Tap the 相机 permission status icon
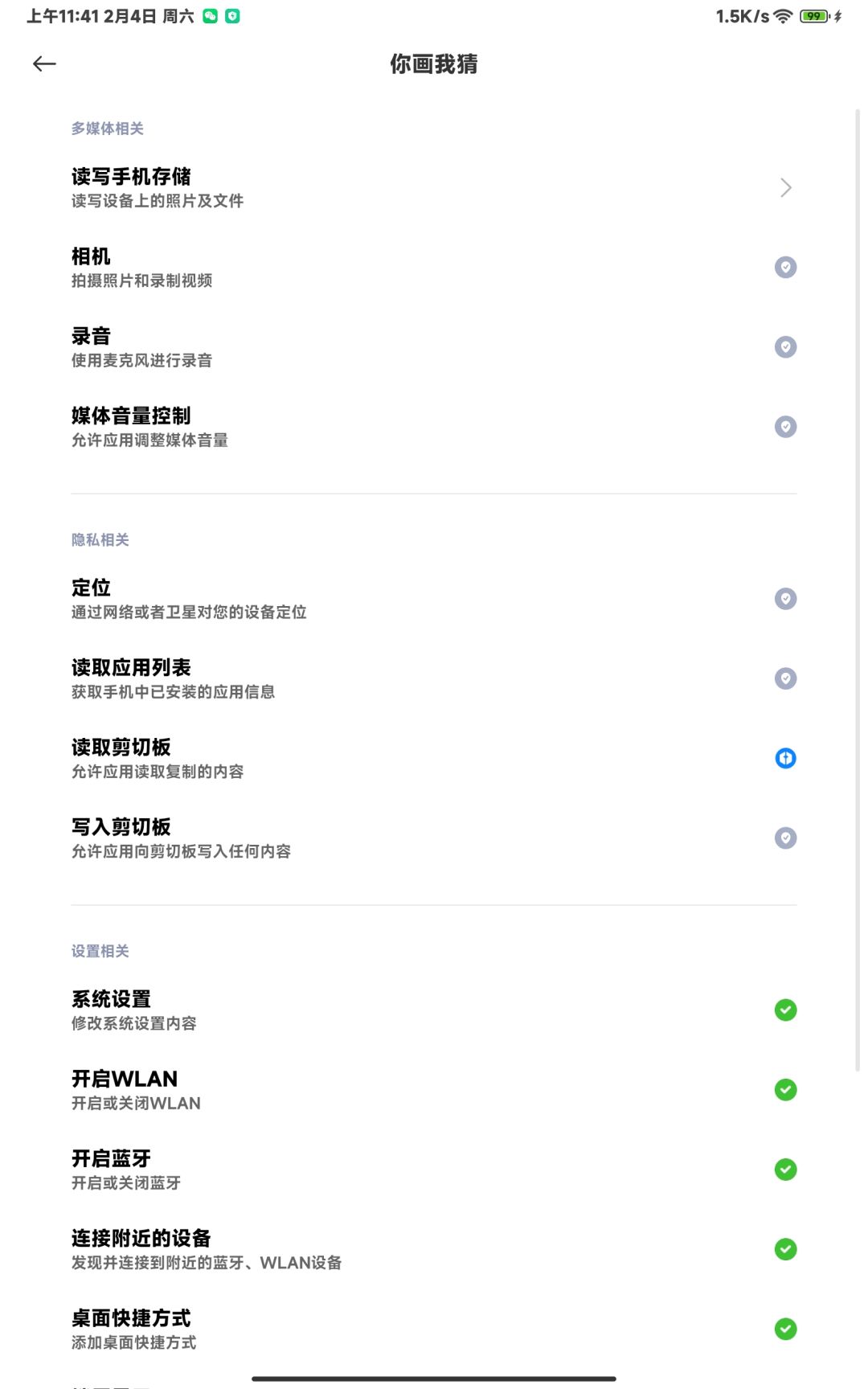 pyautogui.click(x=785, y=267)
